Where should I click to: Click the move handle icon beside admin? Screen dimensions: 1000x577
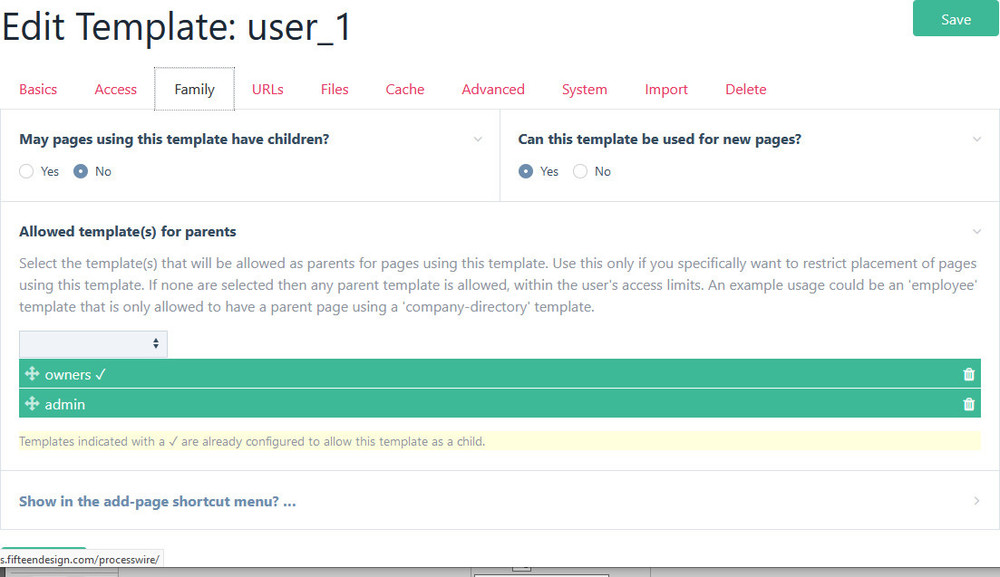[32, 404]
